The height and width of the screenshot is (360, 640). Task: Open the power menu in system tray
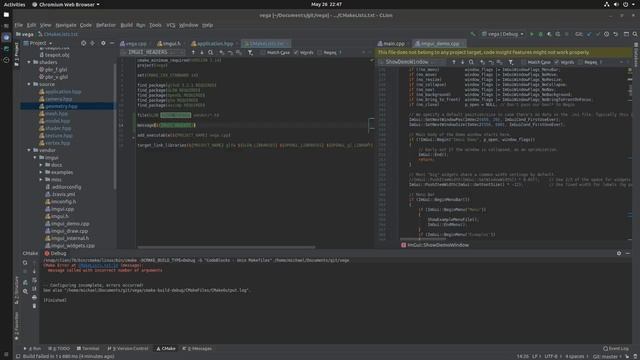point(625,4)
